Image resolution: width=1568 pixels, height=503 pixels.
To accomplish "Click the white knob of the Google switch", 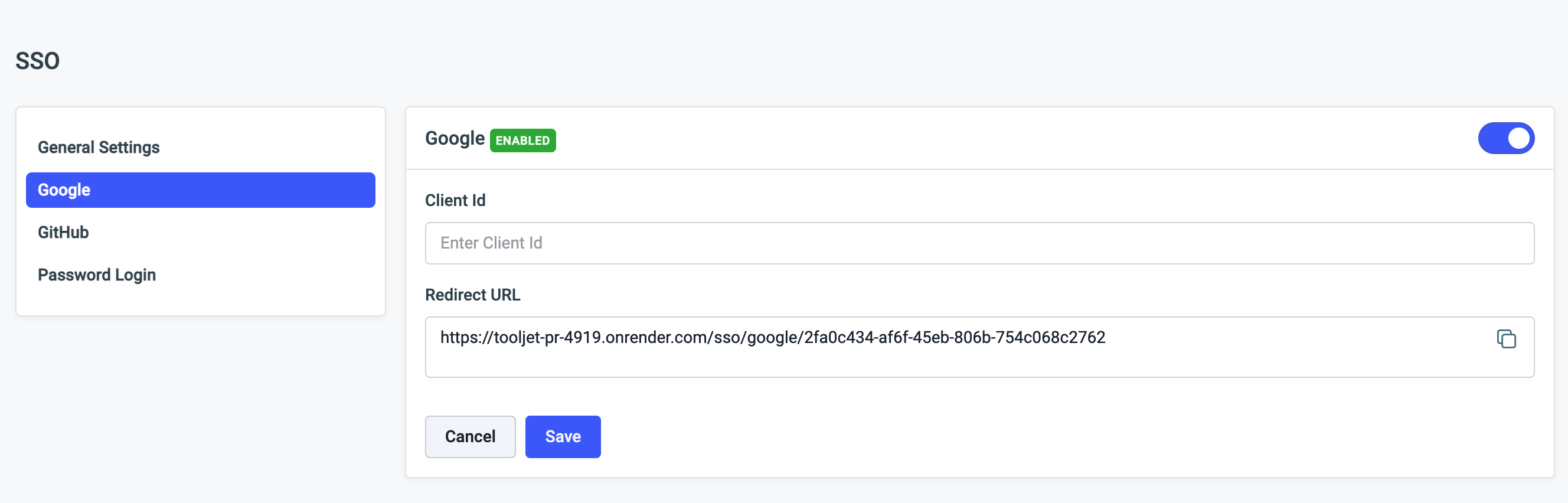I will coord(1518,138).
